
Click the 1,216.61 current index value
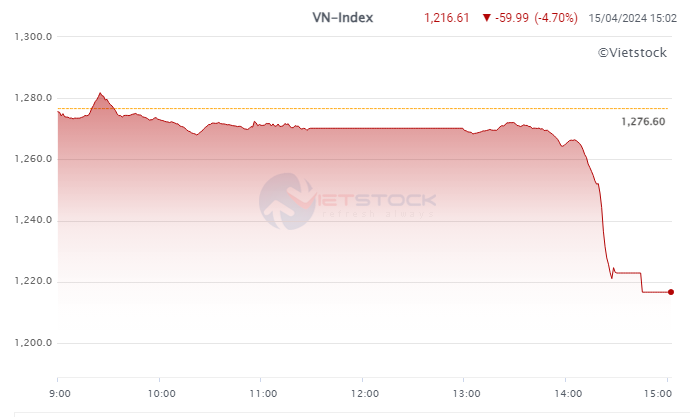[x=447, y=18]
